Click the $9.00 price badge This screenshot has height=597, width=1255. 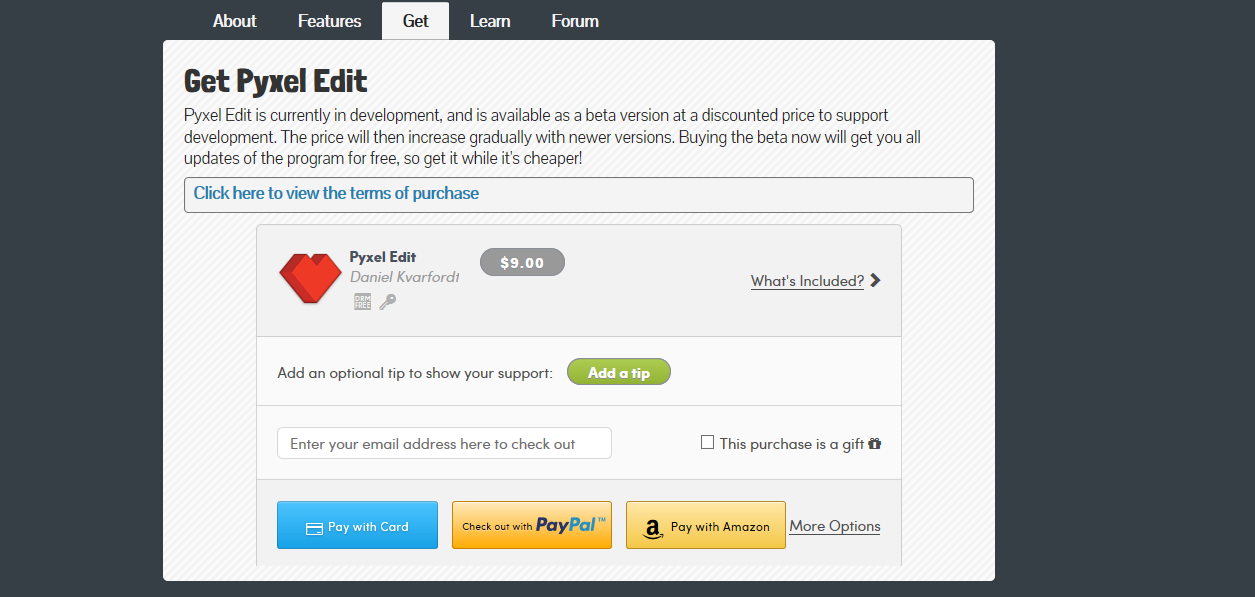522,263
